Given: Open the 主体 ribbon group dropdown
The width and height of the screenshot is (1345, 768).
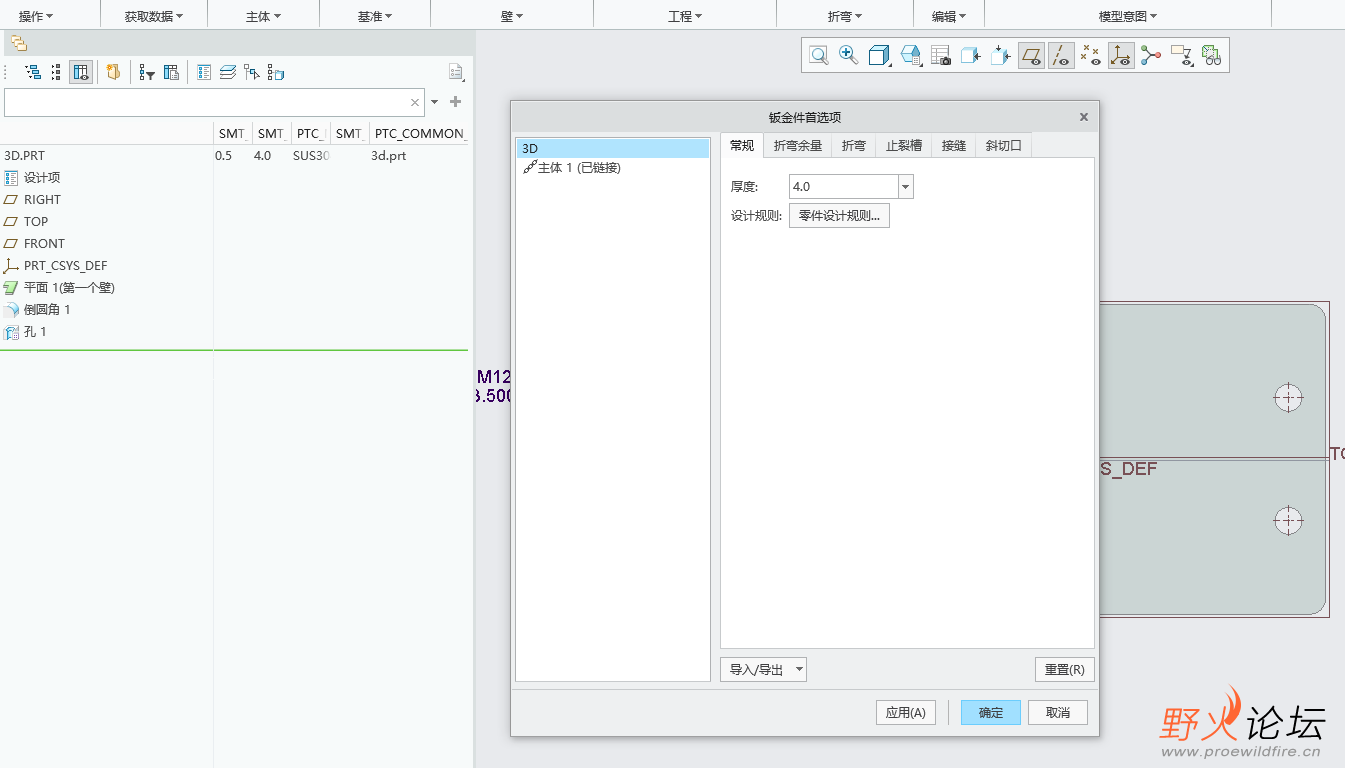Looking at the screenshot, I should [x=263, y=16].
